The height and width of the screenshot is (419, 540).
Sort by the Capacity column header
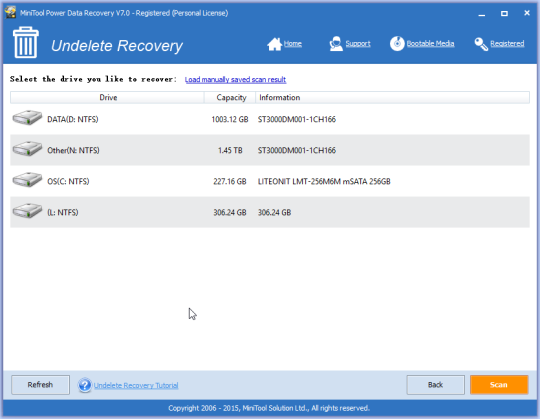[x=230, y=97]
